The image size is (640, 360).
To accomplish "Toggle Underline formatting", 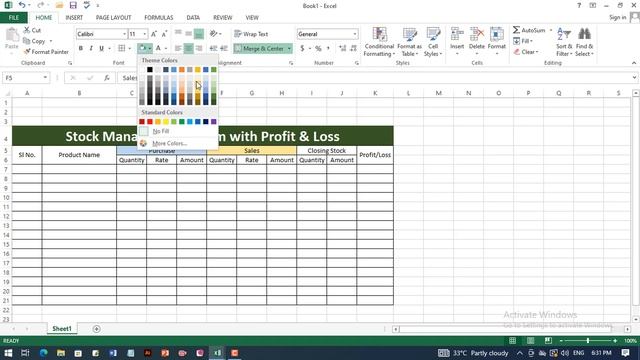I will coord(101,48).
